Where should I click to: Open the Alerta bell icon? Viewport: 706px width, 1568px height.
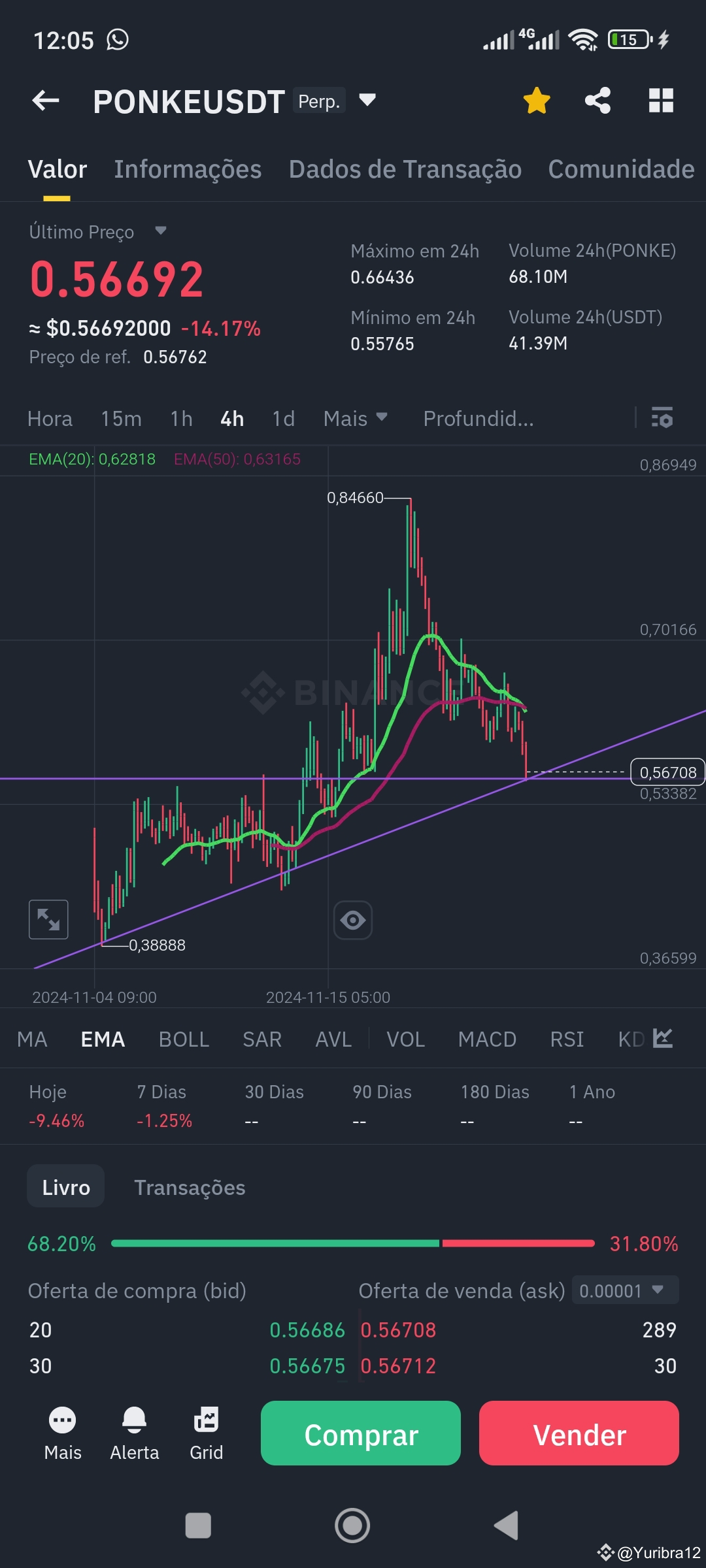point(135,1433)
